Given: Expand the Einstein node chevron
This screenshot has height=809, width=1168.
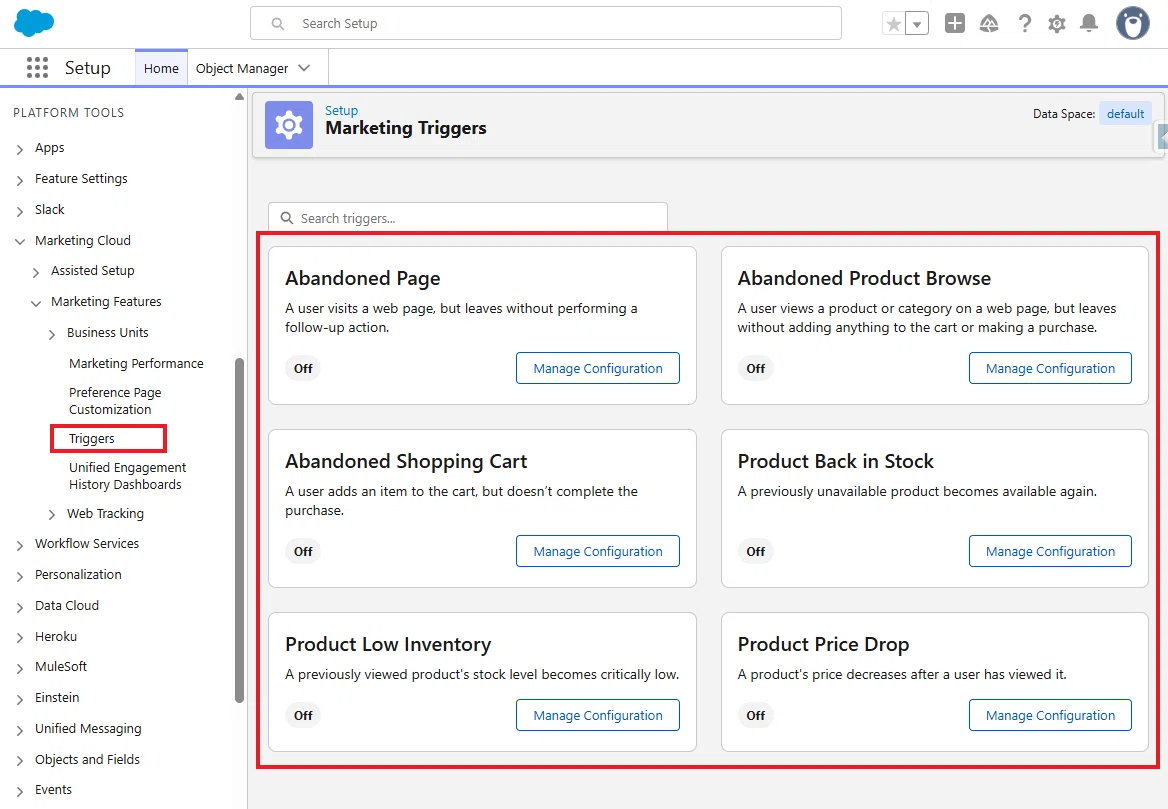Looking at the screenshot, I should pyautogui.click(x=20, y=699).
